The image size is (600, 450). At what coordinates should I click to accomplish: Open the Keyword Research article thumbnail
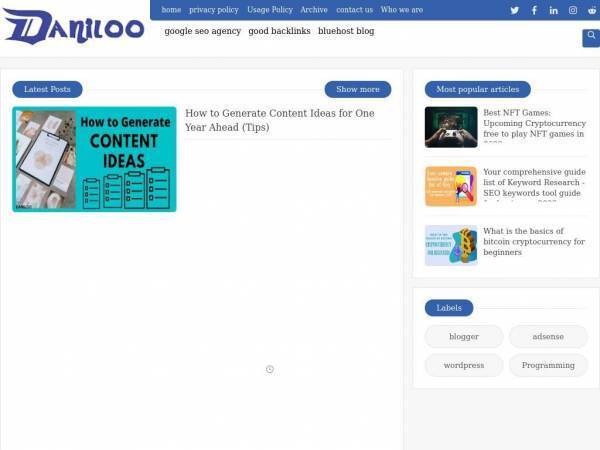click(451, 186)
